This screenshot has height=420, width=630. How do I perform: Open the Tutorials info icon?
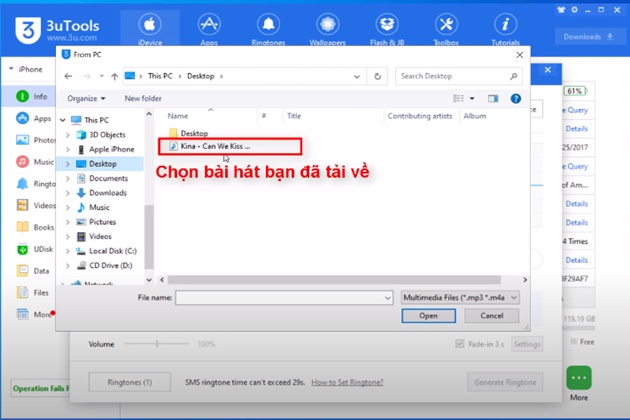506,28
